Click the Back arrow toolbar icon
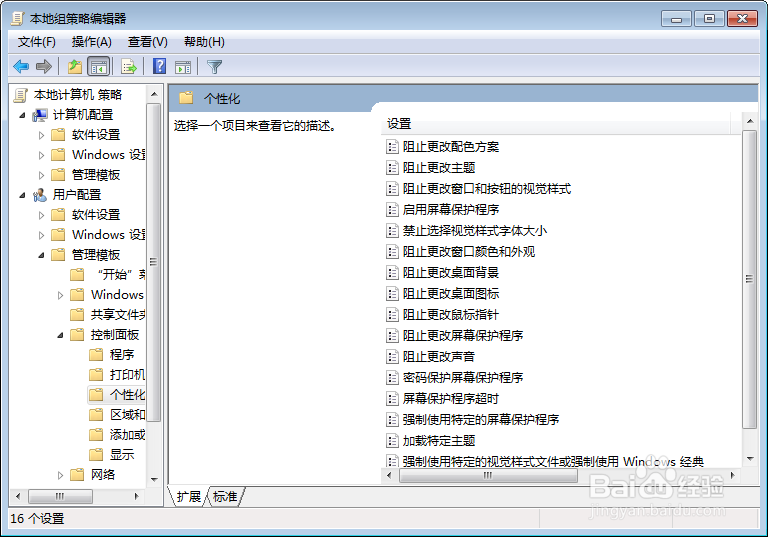768x537 pixels. point(21,66)
